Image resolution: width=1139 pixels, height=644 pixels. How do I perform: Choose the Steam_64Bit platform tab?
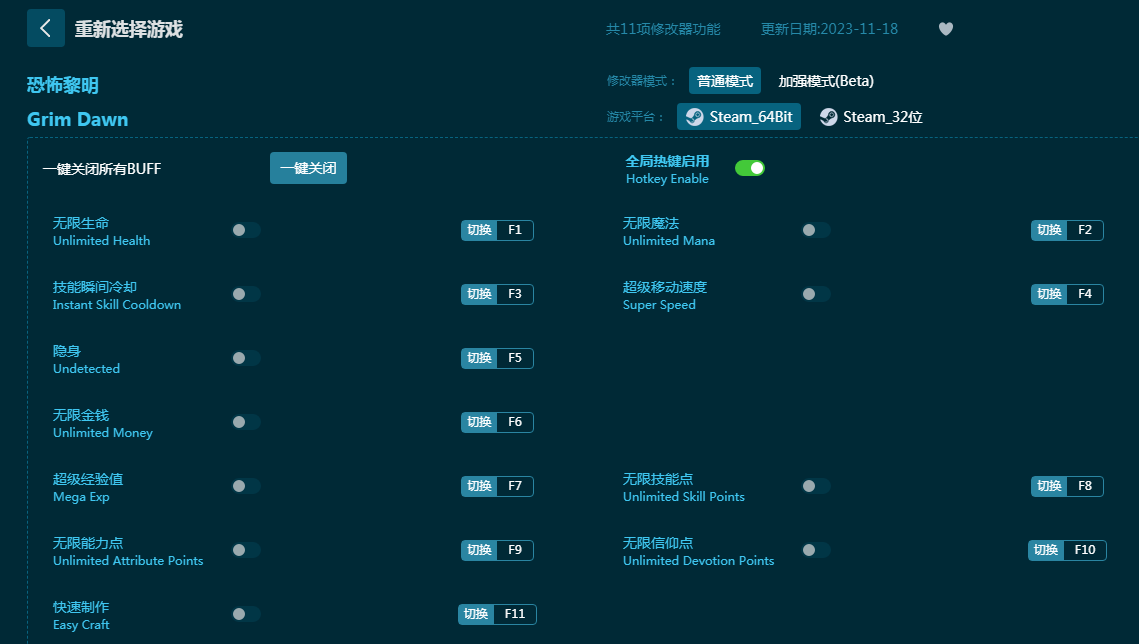pos(739,117)
